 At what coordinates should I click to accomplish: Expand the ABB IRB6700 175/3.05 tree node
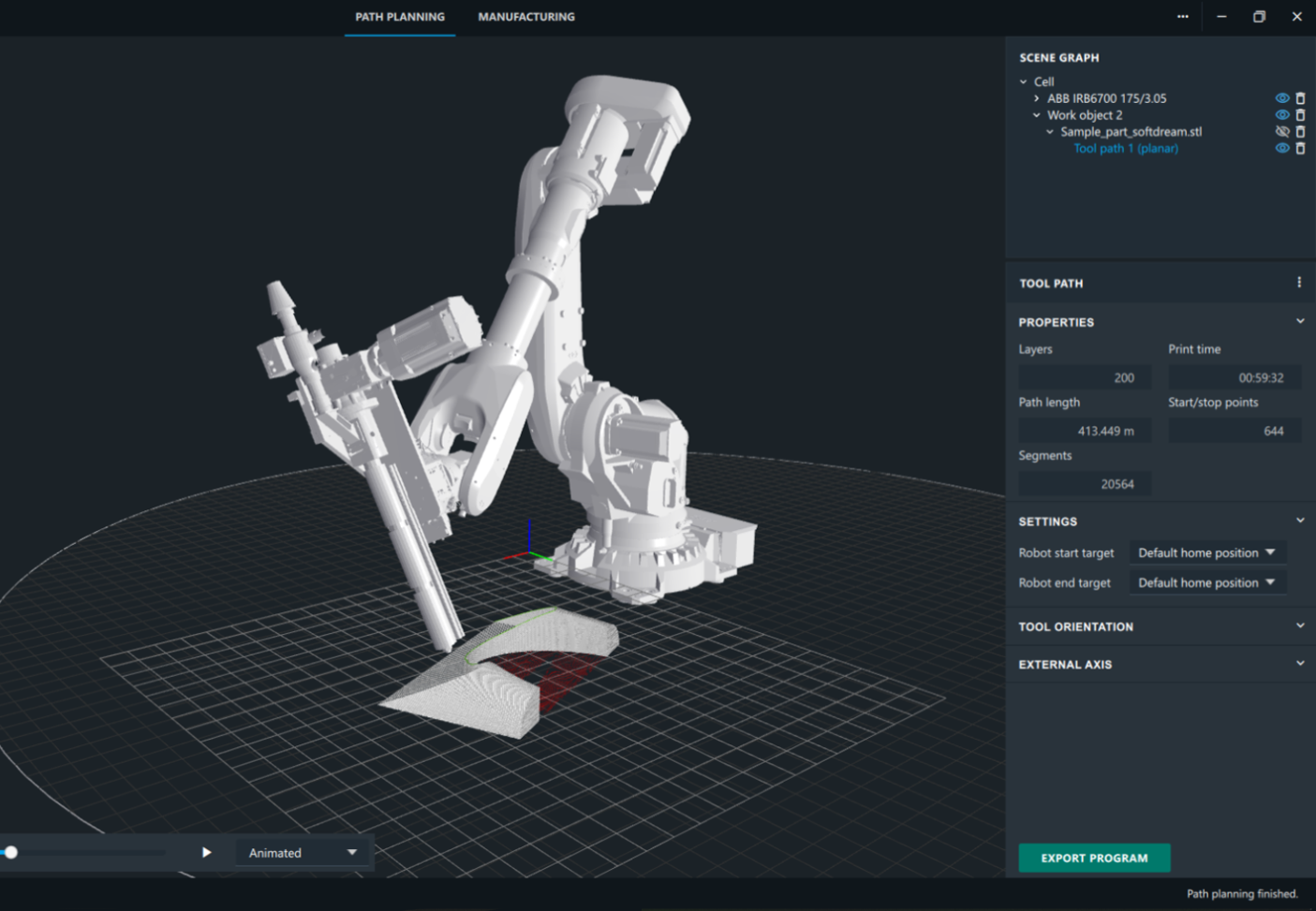1038,97
